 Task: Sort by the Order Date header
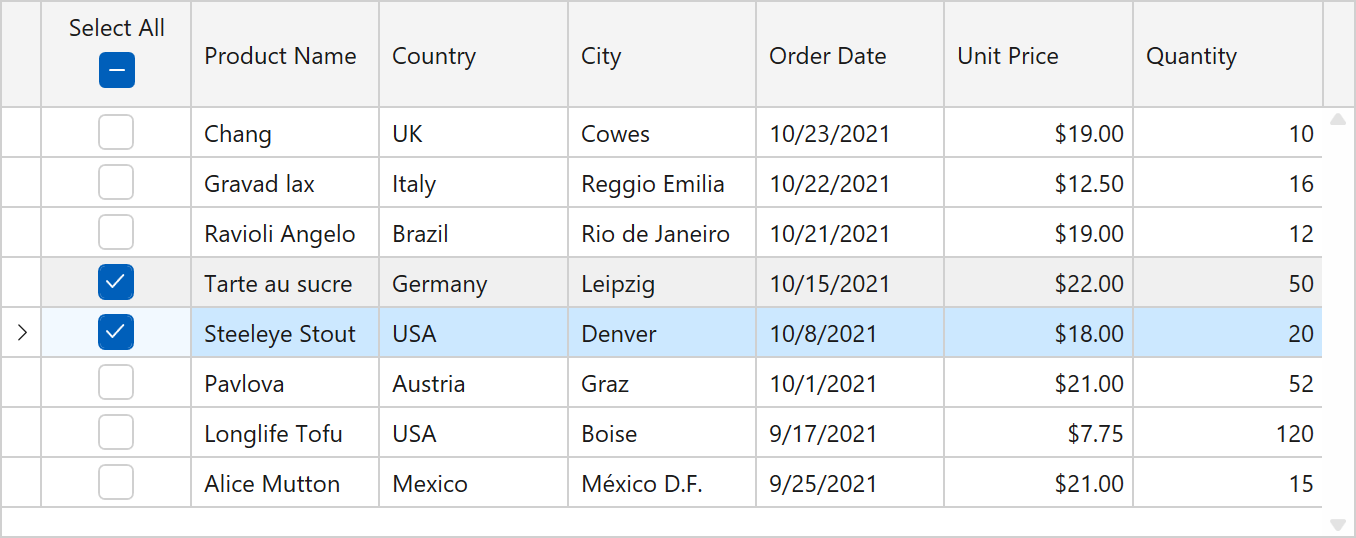[827, 56]
